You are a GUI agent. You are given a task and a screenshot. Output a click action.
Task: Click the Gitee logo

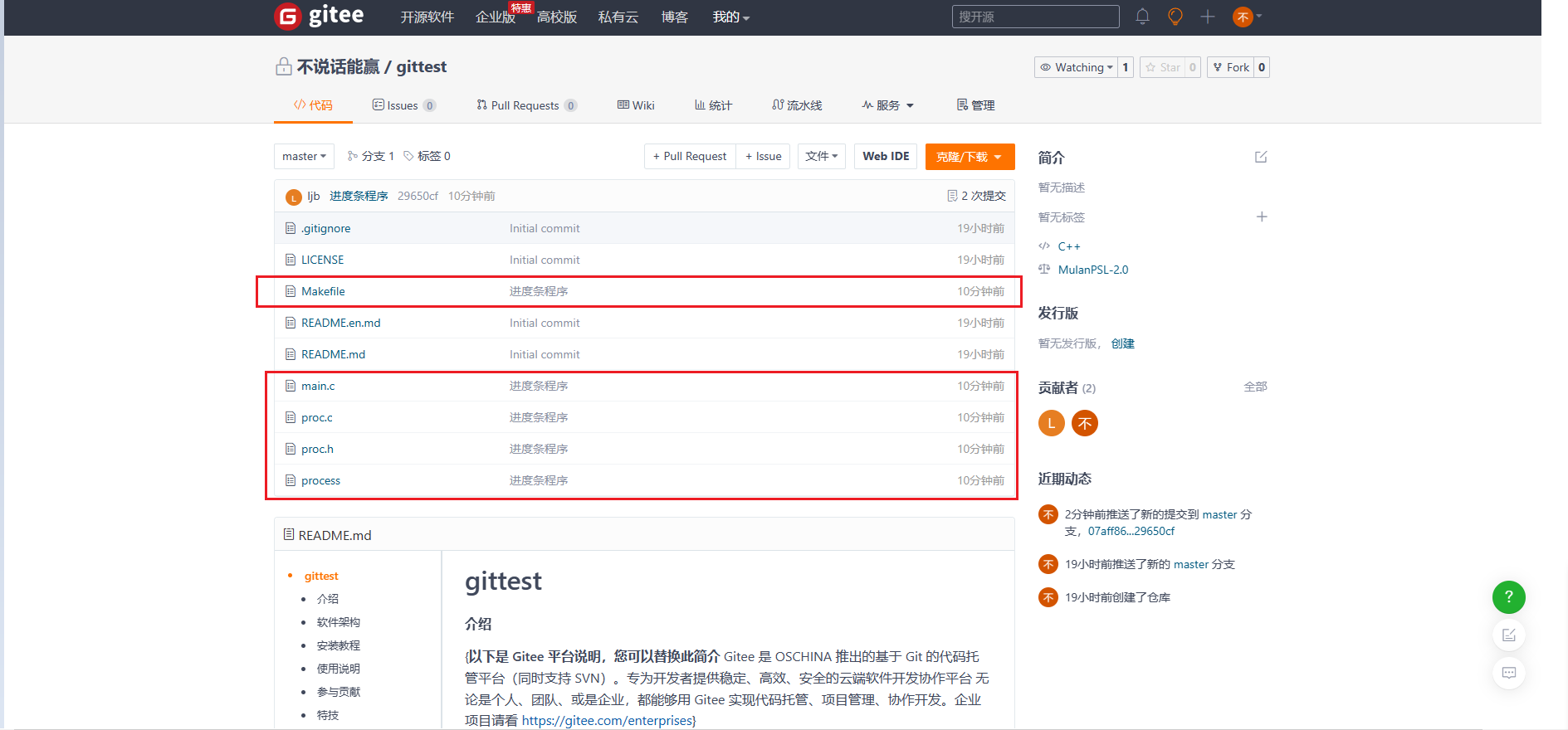coord(319,16)
